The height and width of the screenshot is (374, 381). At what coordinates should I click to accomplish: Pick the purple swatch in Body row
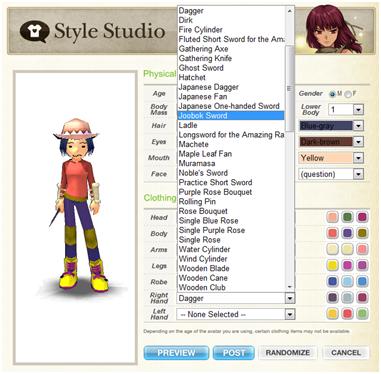click(347, 233)
